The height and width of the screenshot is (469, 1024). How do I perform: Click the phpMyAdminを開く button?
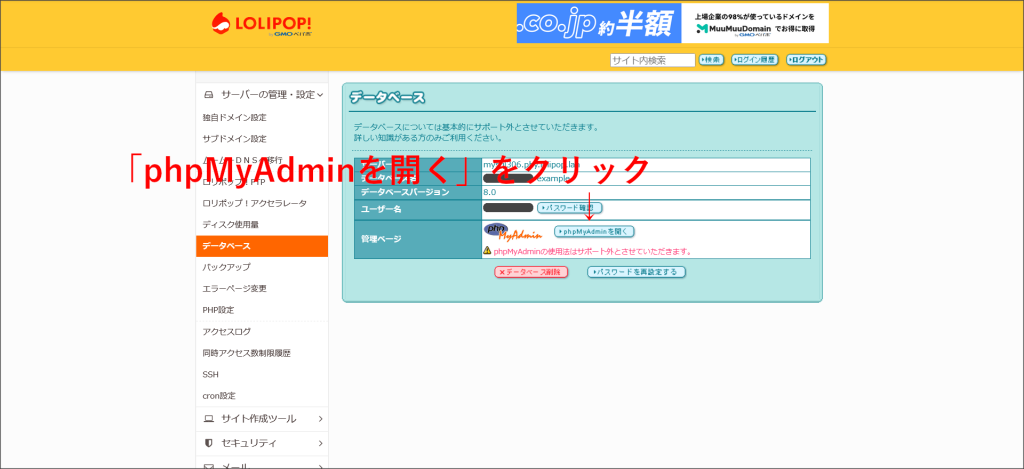tap(594, 231)
